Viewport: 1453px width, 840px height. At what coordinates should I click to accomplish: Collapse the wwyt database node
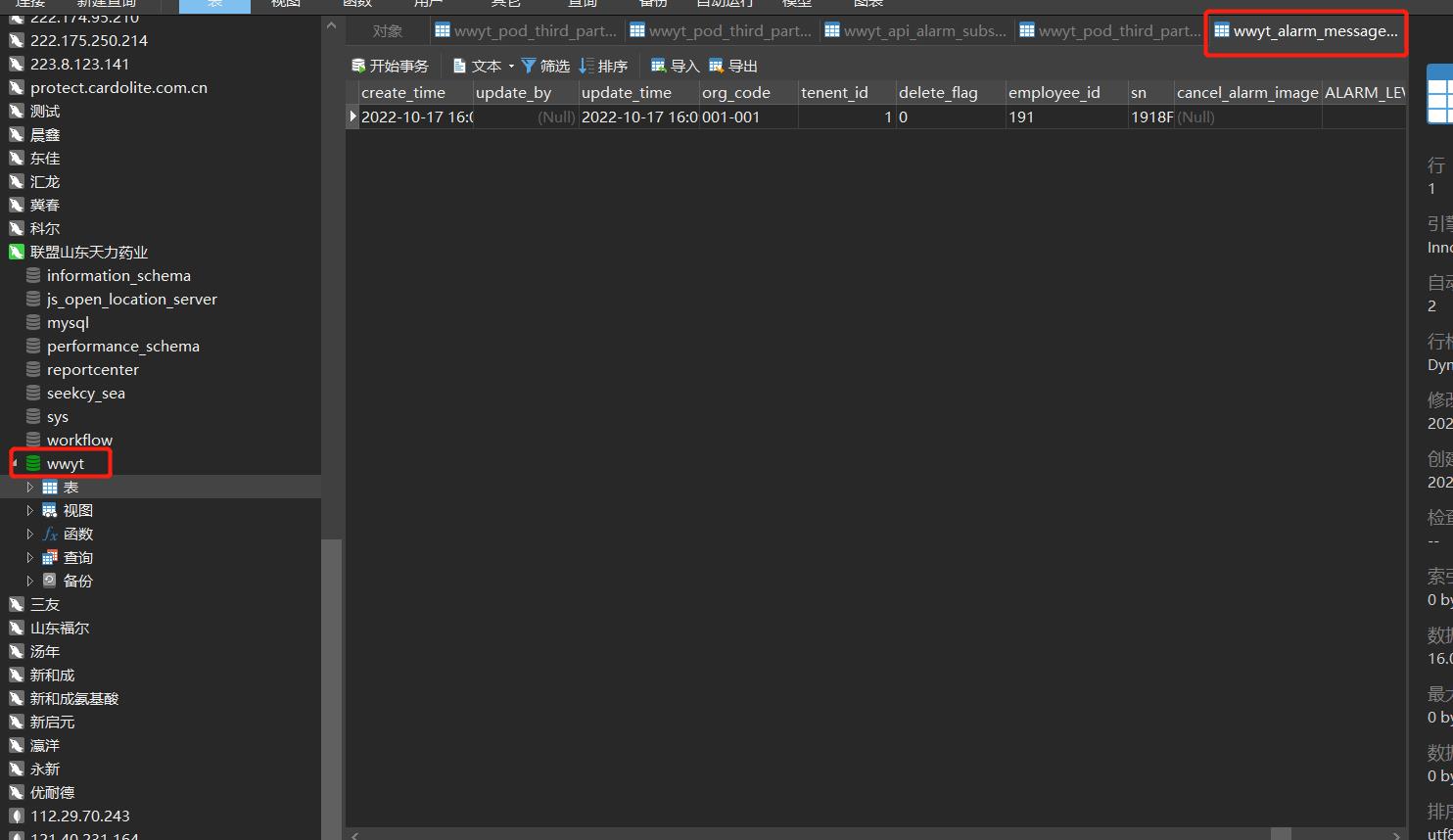click(16, 463)
